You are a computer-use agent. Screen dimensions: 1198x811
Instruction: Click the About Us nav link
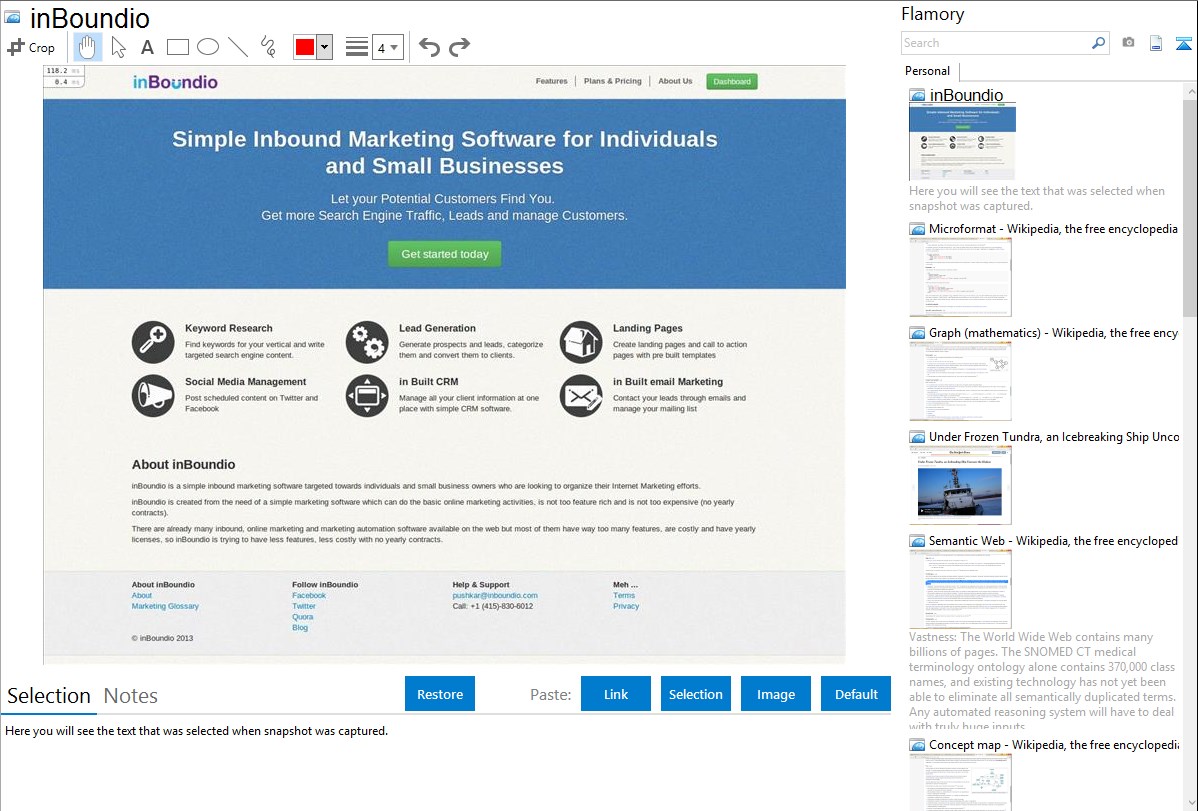coord(675,81)
